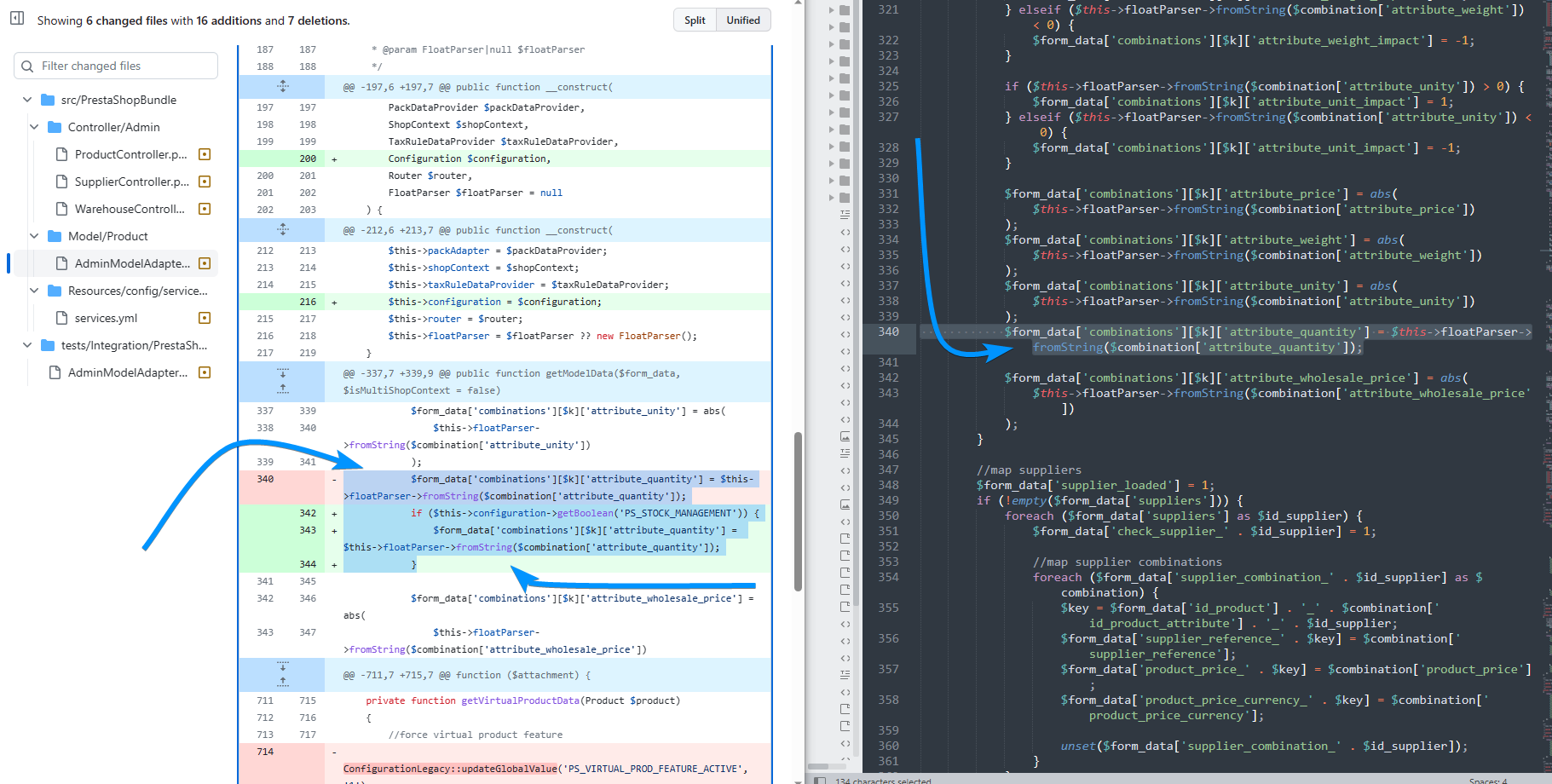The width and height of the screenshot is (1552, 784).
Task: Click the src/PrestaShopBundle folder icon
Action: click(x=48, y=100)
